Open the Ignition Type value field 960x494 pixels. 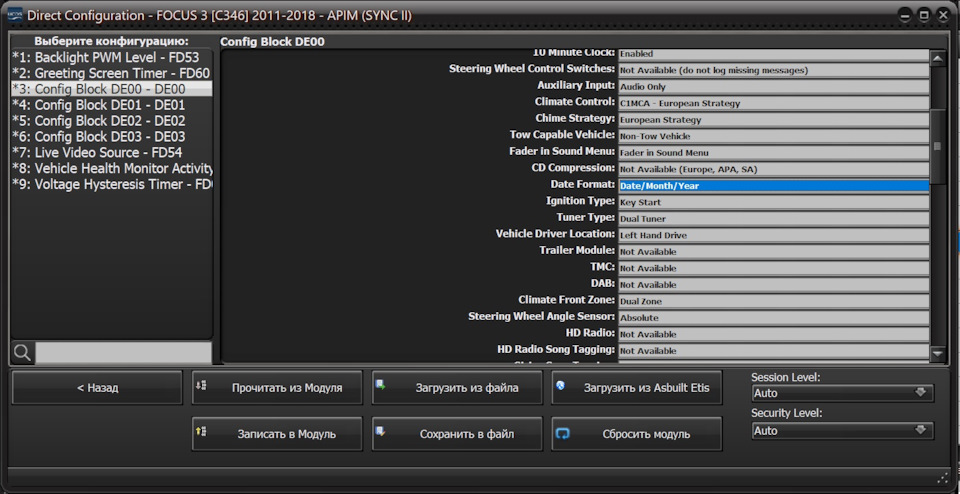[x=773, y=202]
